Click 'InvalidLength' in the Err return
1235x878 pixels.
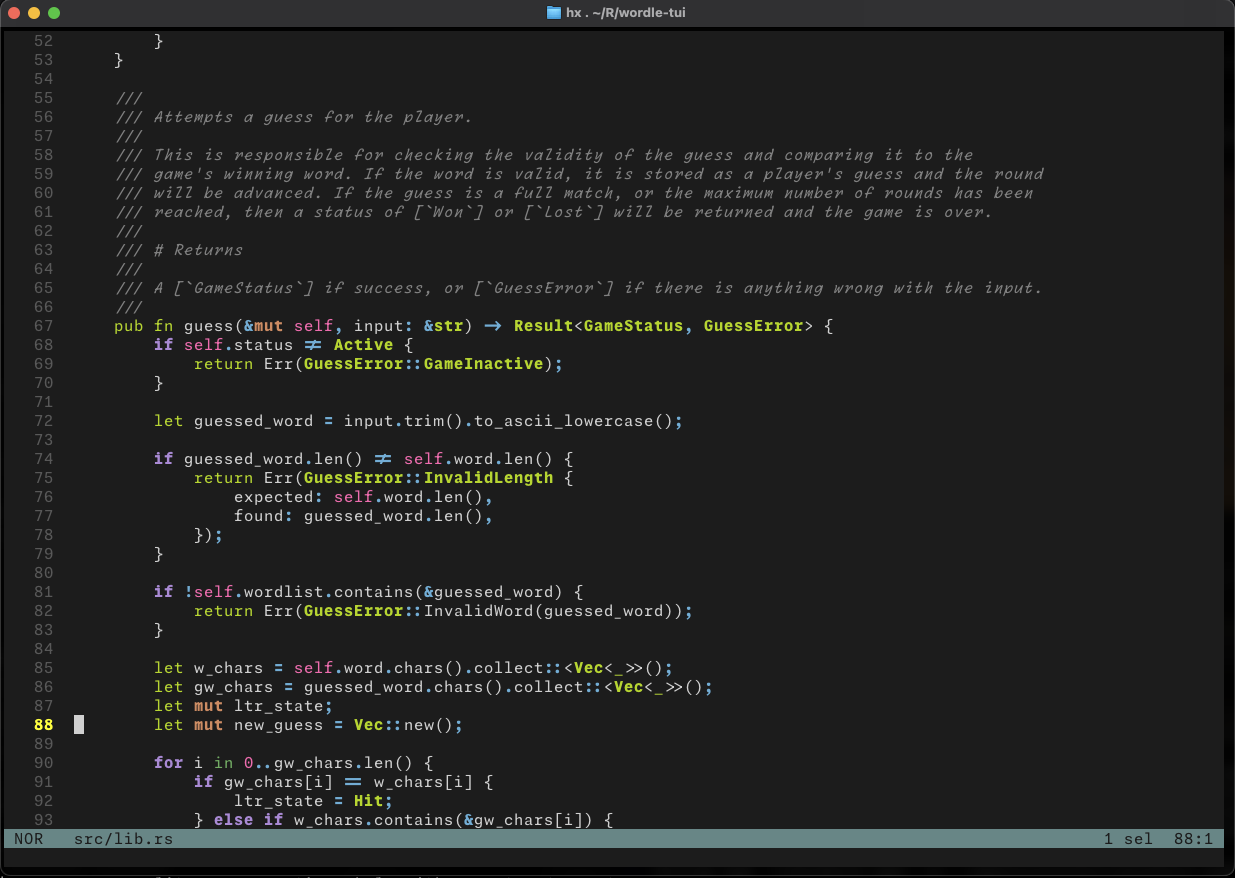[x=488, y=478]
